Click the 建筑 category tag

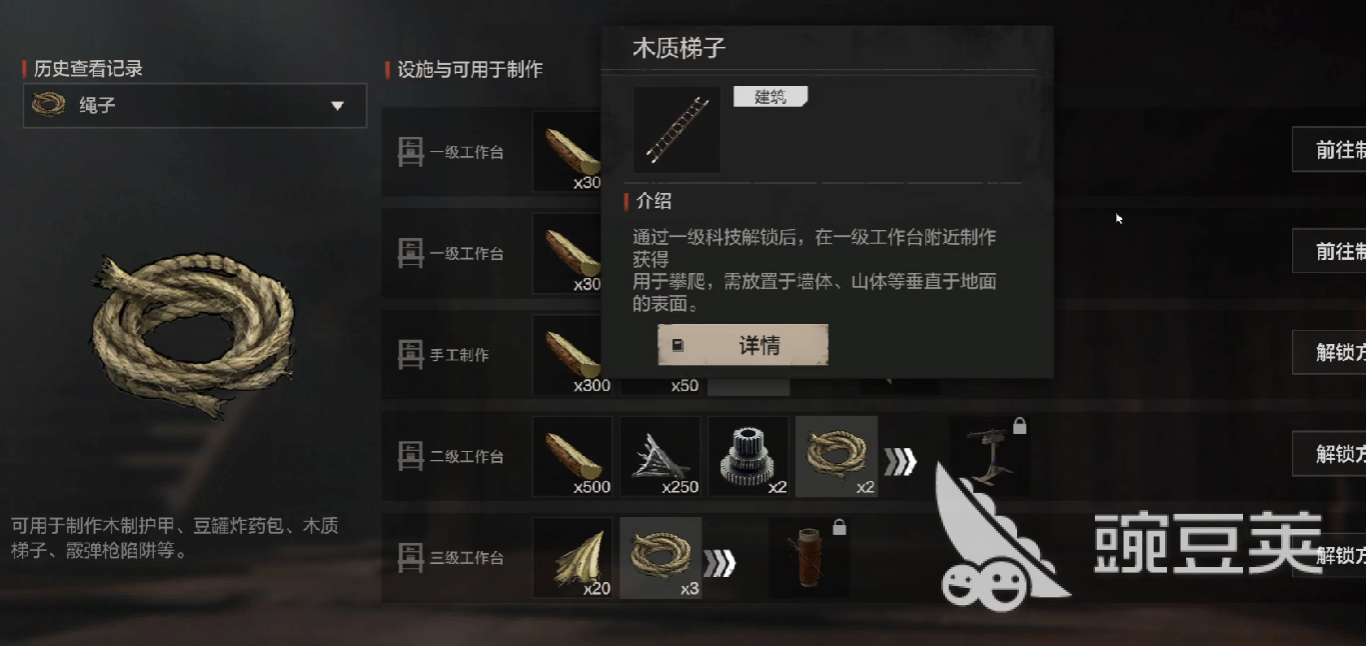click(770, 97)
